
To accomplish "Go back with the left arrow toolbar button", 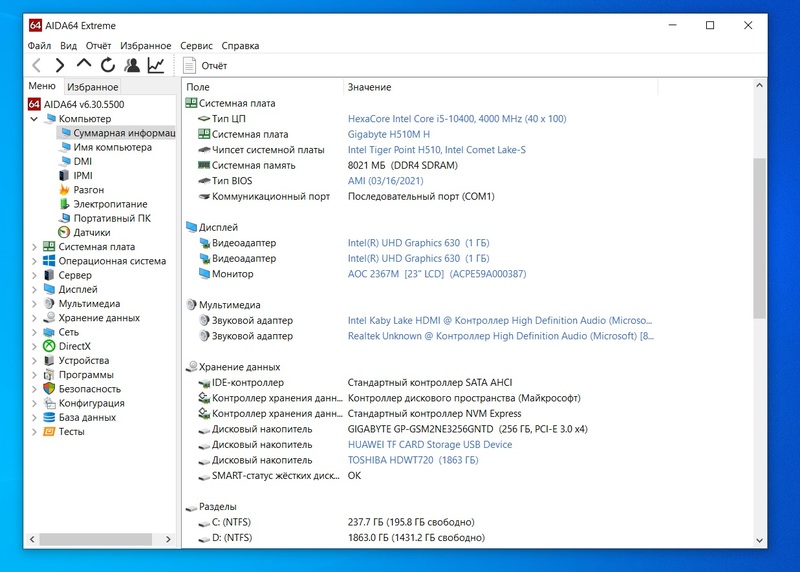I will tap(36, 65).
